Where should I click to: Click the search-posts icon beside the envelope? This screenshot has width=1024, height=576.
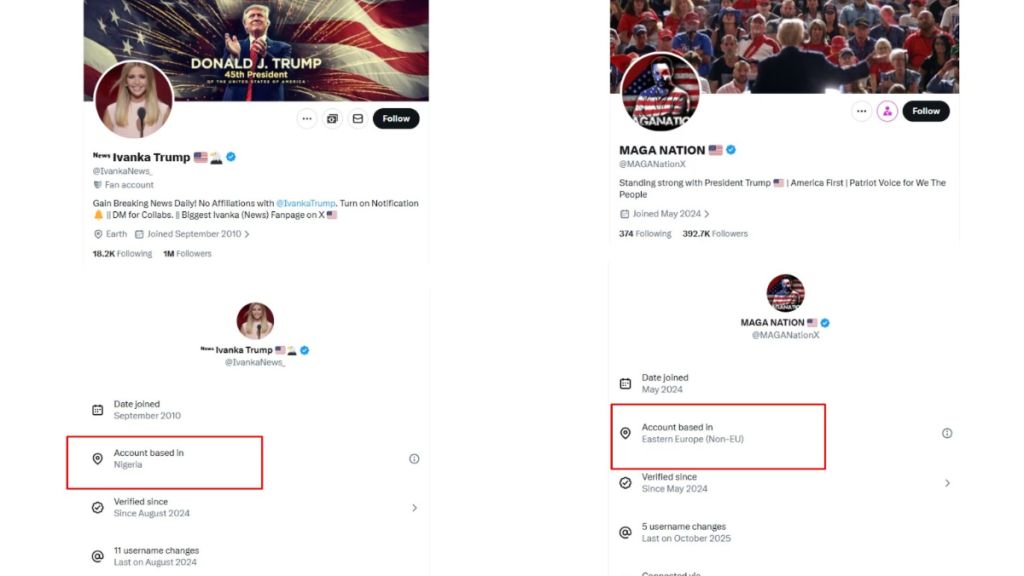(332, 119)
